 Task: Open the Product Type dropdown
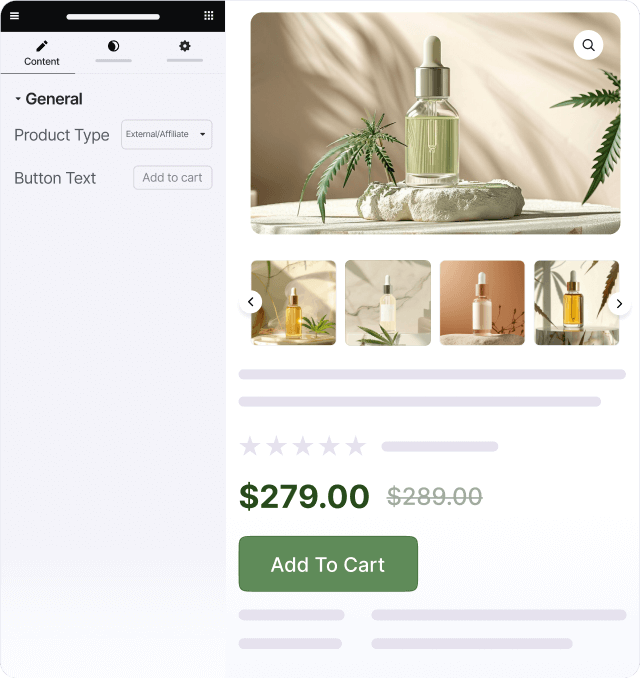tap(166, 134)
